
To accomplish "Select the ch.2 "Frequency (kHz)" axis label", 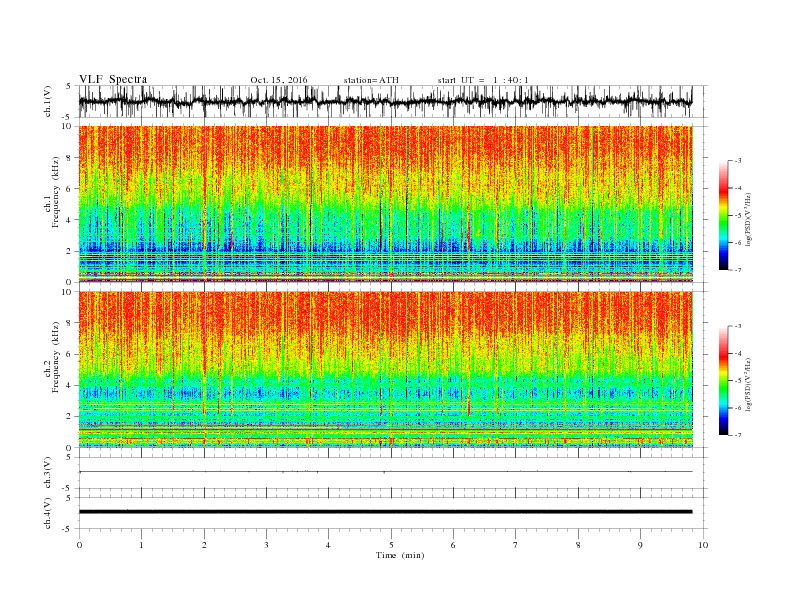I will (56, 356).
